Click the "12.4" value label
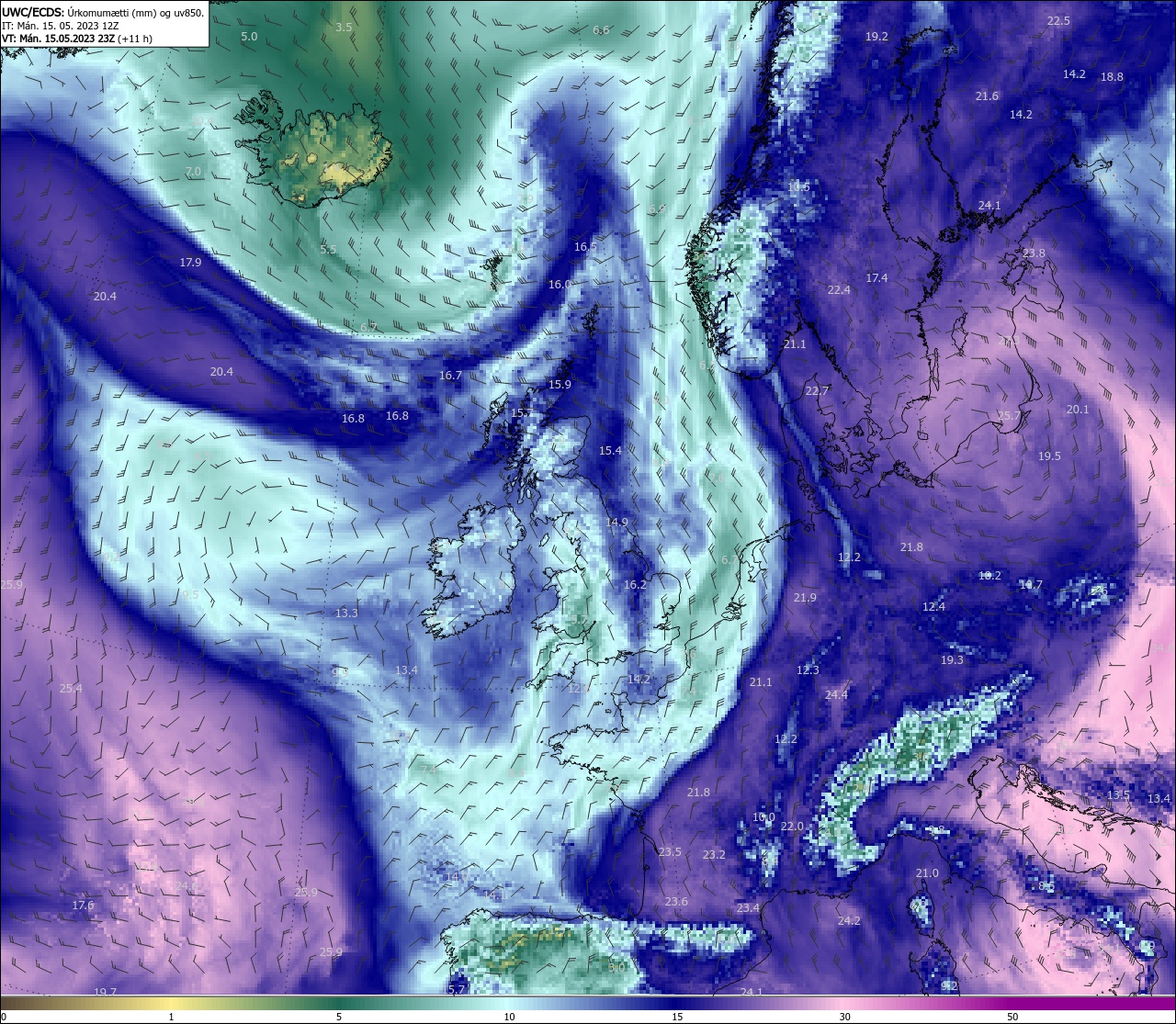This screenshot has height=1024, width=1176. click(x=933, y=607)
